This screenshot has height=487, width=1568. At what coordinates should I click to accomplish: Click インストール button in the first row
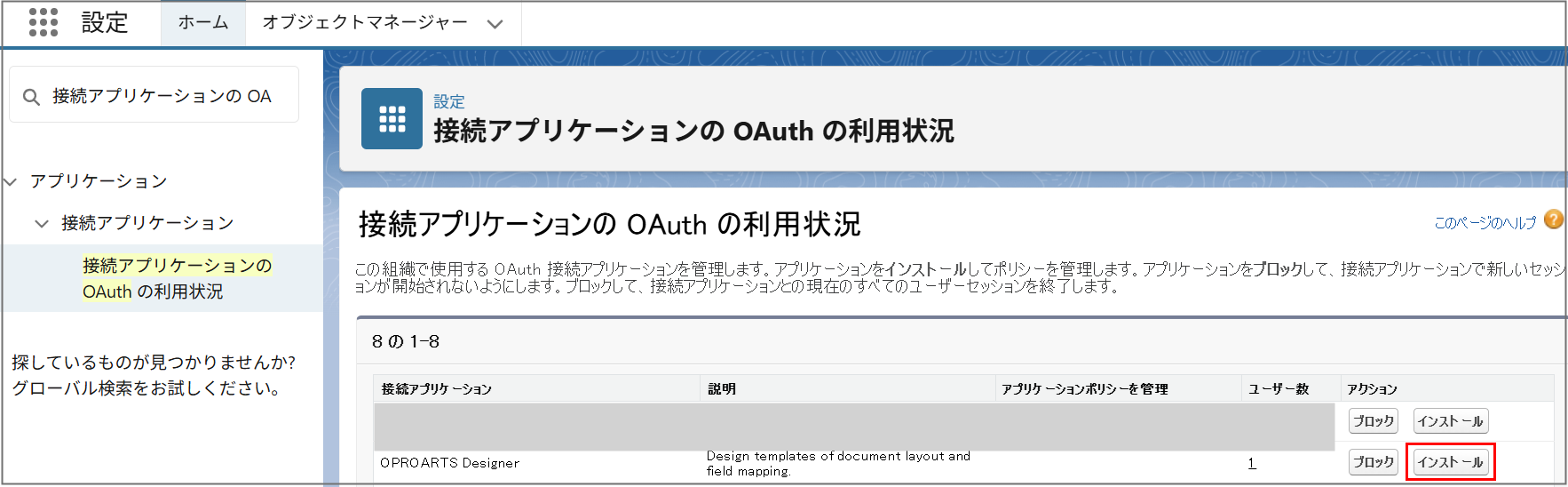tap(1450, 421)
